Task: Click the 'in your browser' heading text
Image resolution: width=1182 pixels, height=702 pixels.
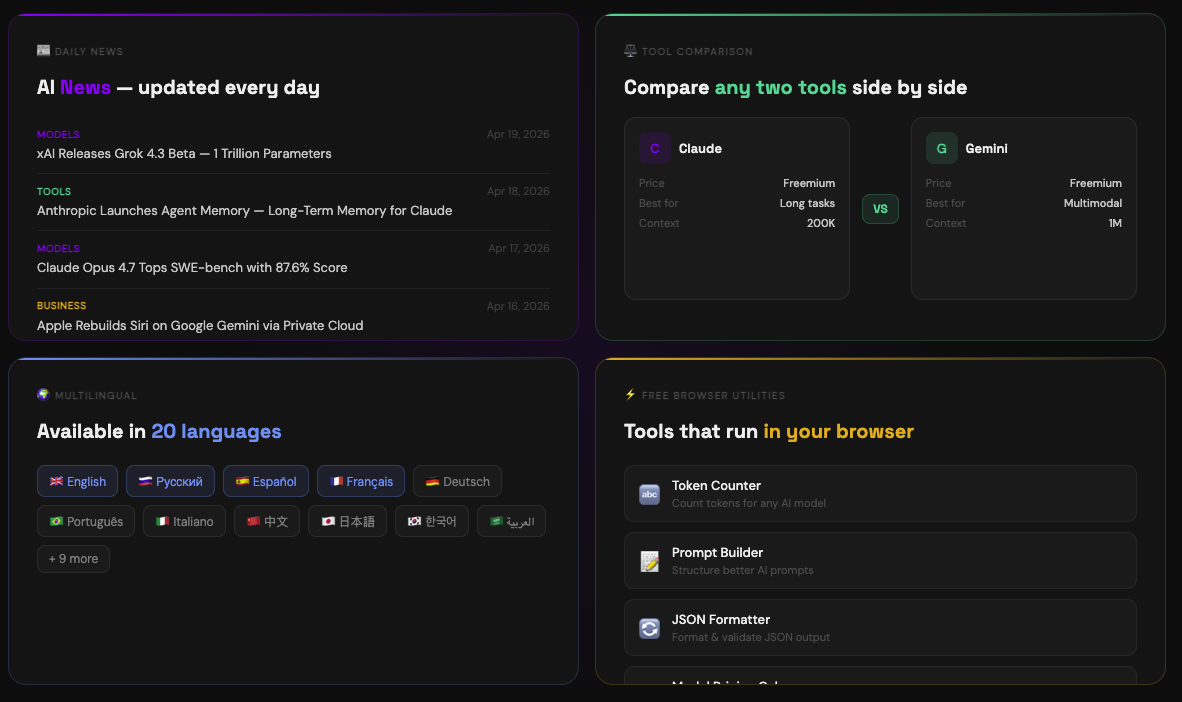Action: (838, 431)
